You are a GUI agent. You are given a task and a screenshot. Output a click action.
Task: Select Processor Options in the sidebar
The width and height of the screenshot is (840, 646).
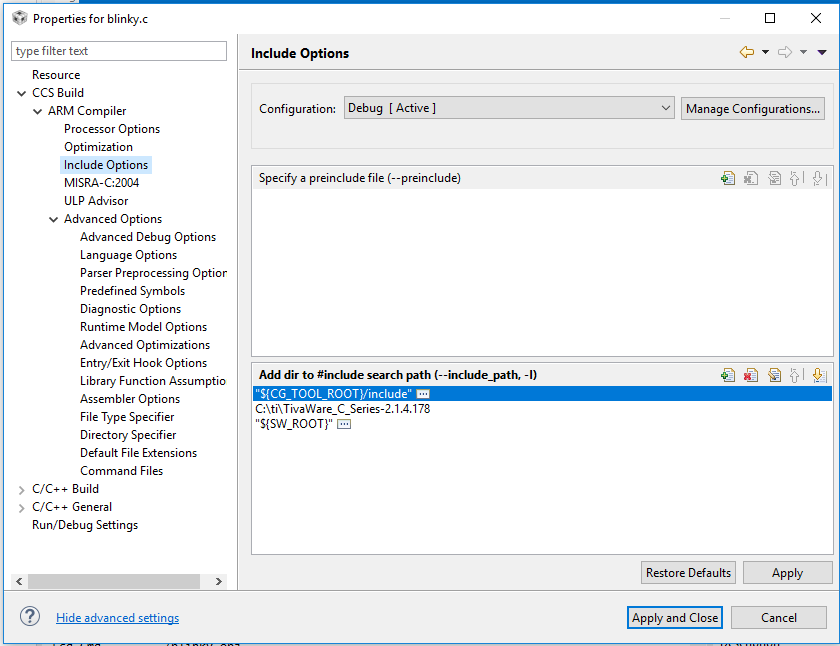[111, 128]
